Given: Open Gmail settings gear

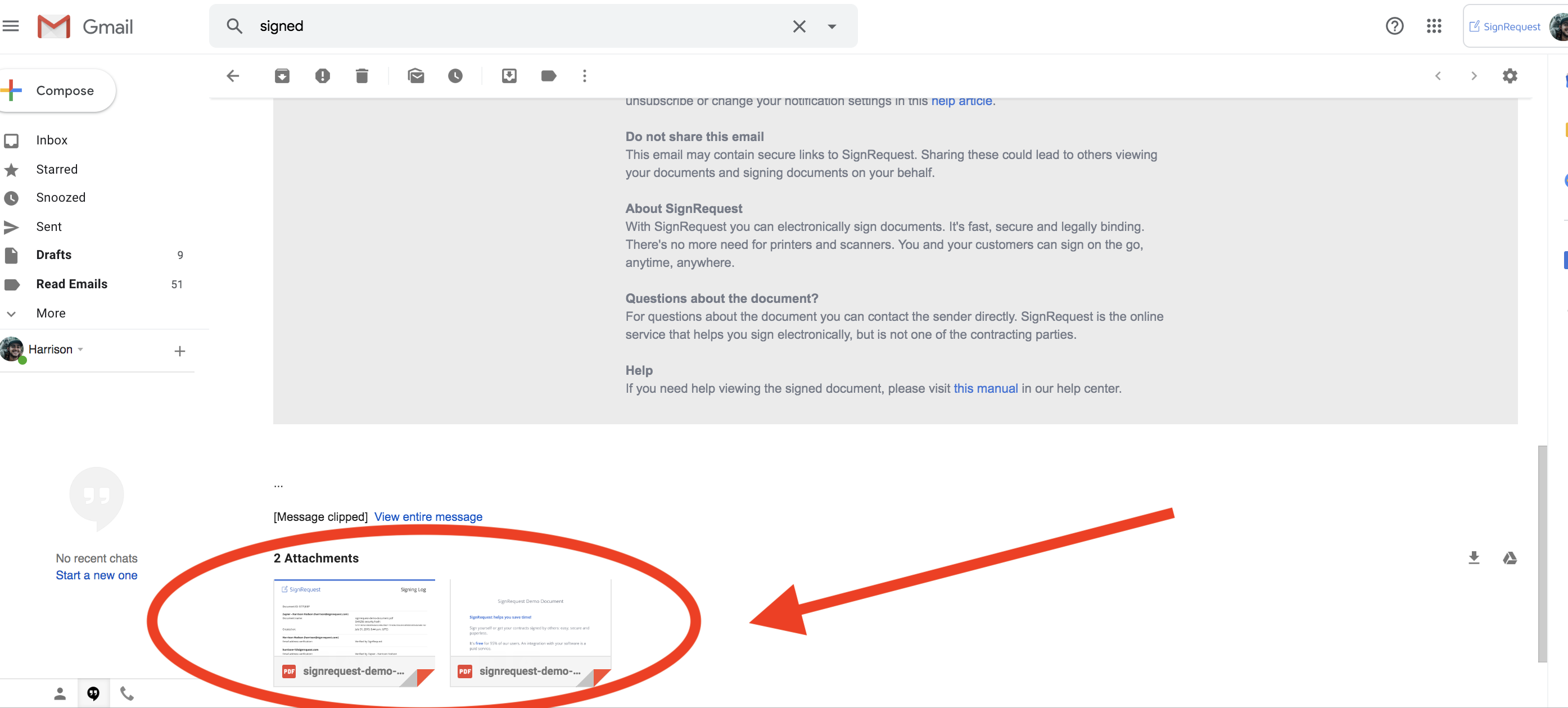Looking at the screenshot, I should [x=1510, y=75].
